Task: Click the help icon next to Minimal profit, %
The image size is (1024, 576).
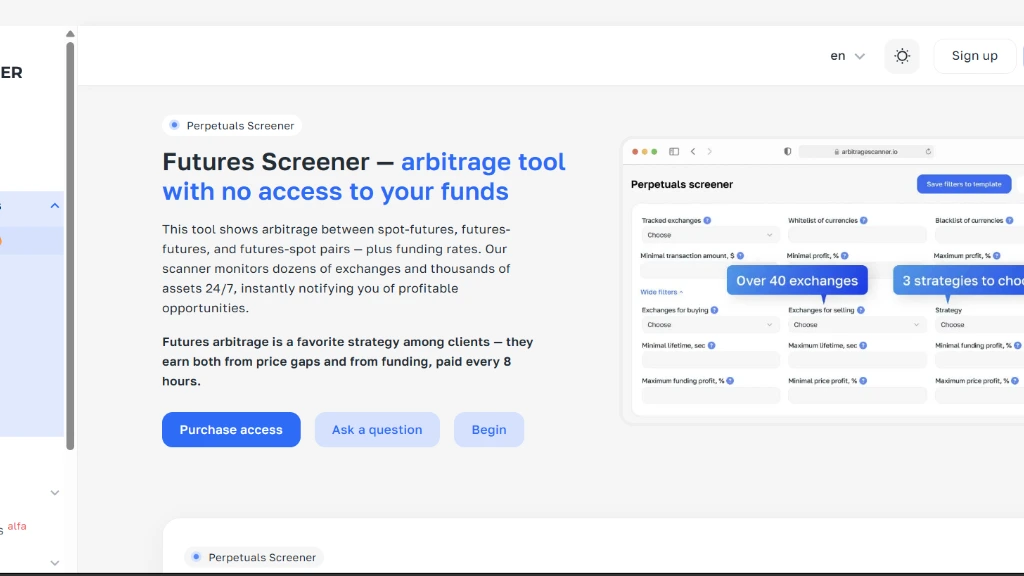Action: (x=844, y=256)
